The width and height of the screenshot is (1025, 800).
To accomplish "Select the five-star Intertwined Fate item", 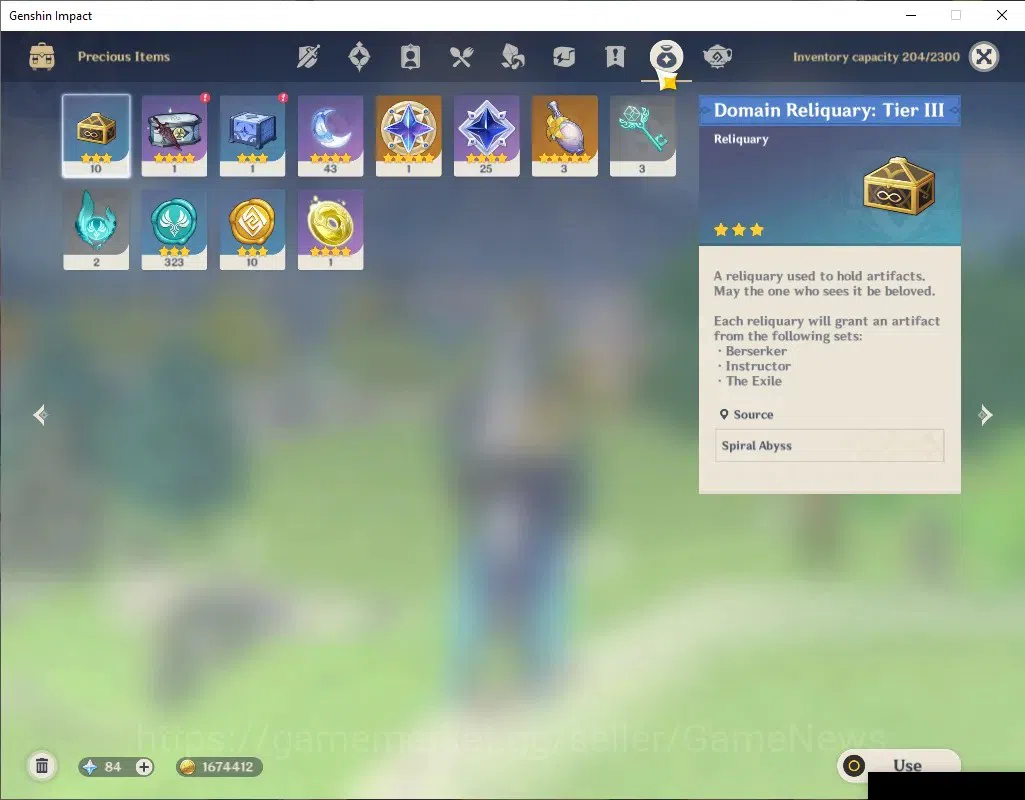I will (x=409, y=136).
